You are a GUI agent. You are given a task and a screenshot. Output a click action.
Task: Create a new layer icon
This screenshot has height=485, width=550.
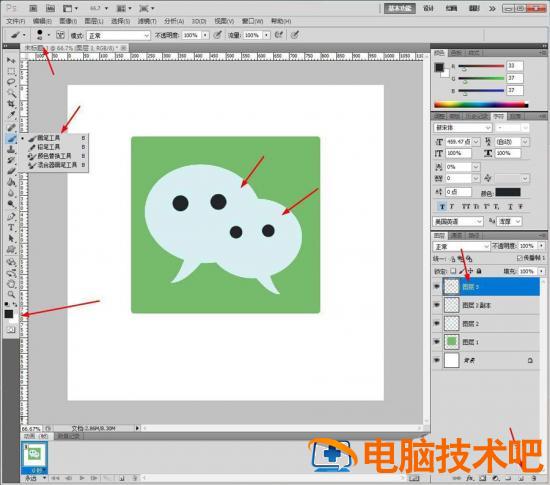(x=521, y=478)
